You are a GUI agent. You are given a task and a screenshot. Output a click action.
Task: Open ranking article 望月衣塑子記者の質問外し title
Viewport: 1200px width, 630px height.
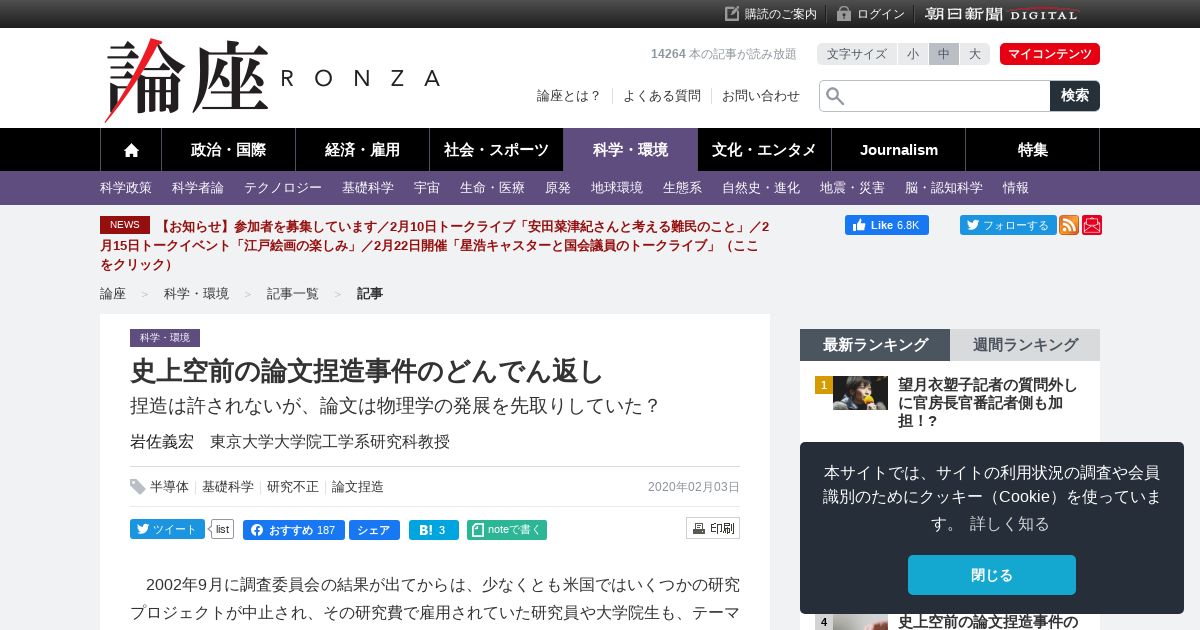pyautogui.click(x=988, y=403)
